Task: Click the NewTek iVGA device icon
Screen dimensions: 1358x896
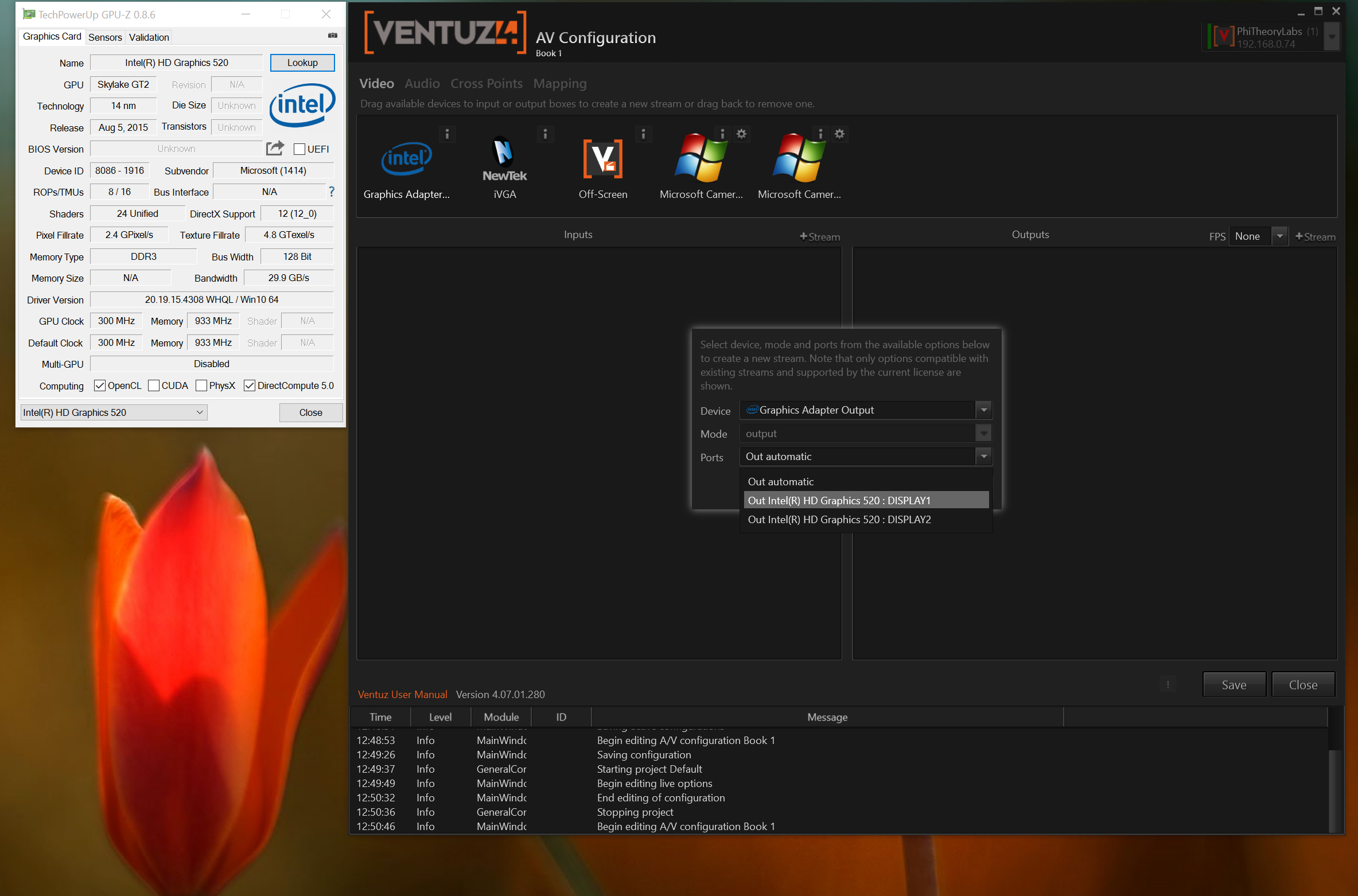Action: click(x=504, y=159)
